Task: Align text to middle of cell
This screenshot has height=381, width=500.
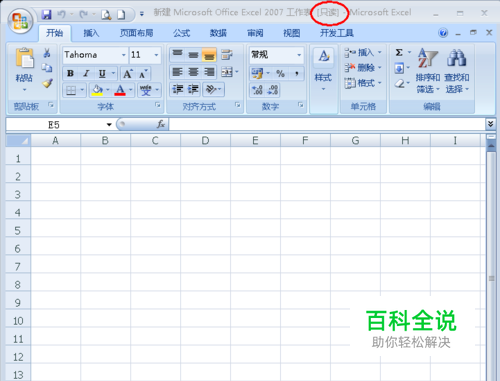Action: pyautogui.click(x=193, y=55)
